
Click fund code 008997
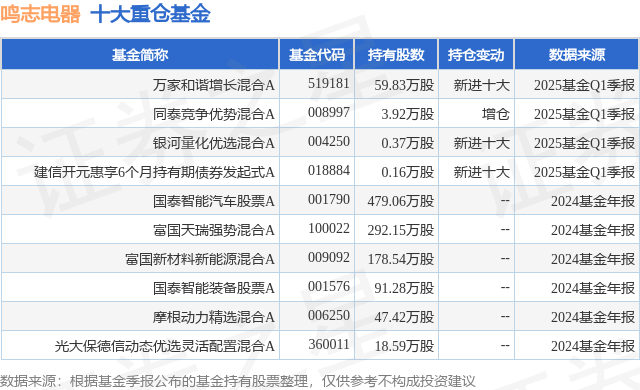329,113
